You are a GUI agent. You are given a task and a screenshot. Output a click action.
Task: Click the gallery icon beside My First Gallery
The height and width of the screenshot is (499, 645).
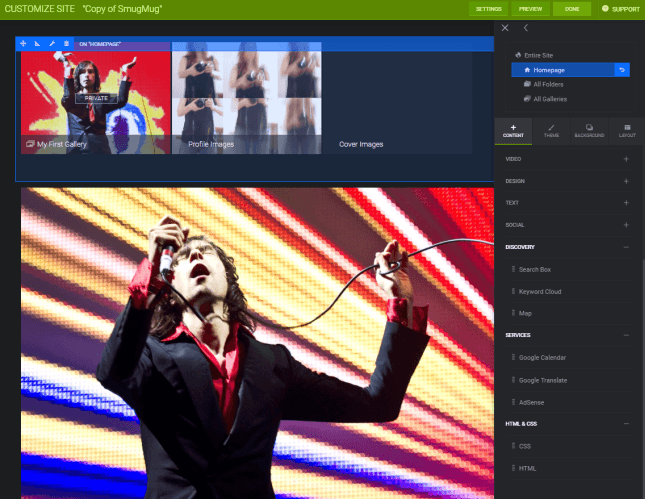(30, 144)
